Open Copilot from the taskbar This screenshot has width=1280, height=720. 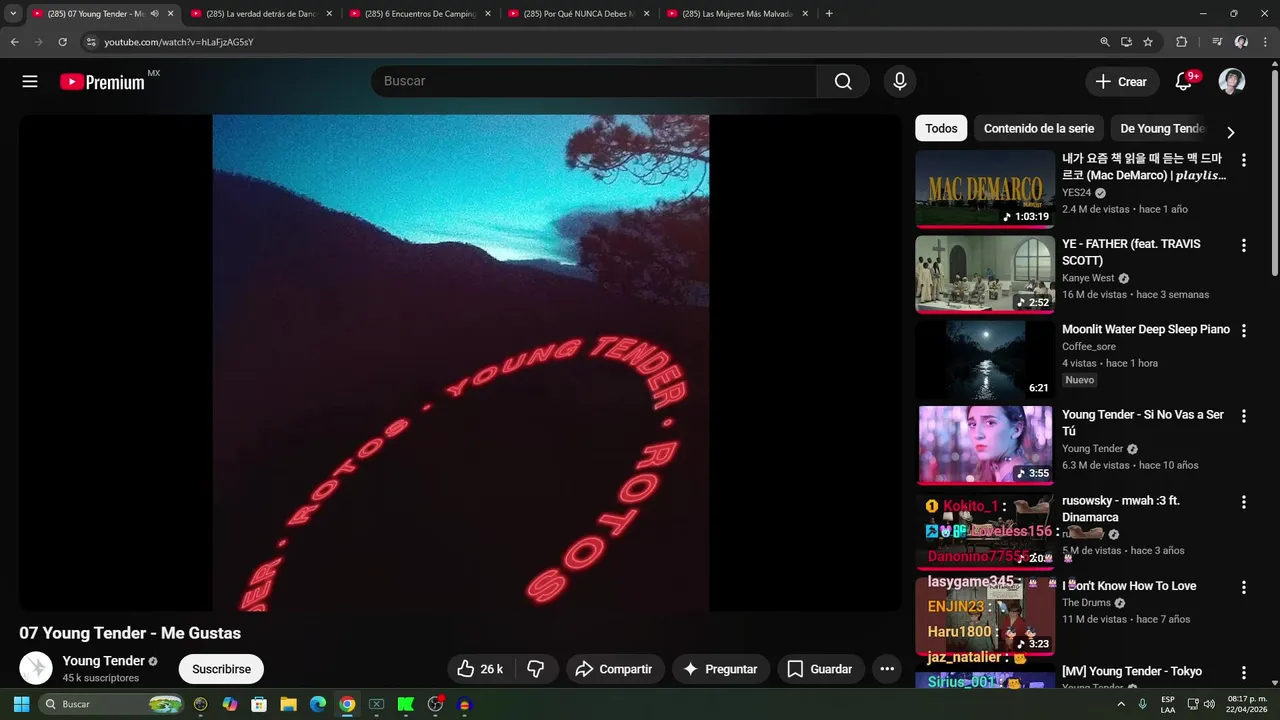[230, 704]
